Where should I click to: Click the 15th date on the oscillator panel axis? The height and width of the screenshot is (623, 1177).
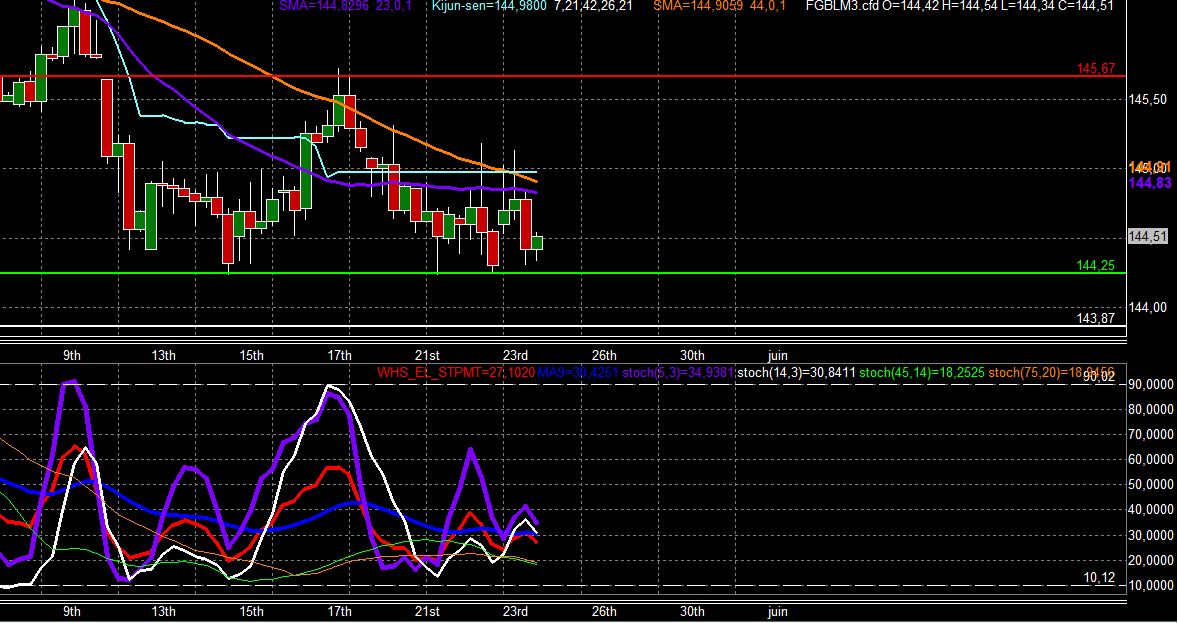click(x=251, y=611)
